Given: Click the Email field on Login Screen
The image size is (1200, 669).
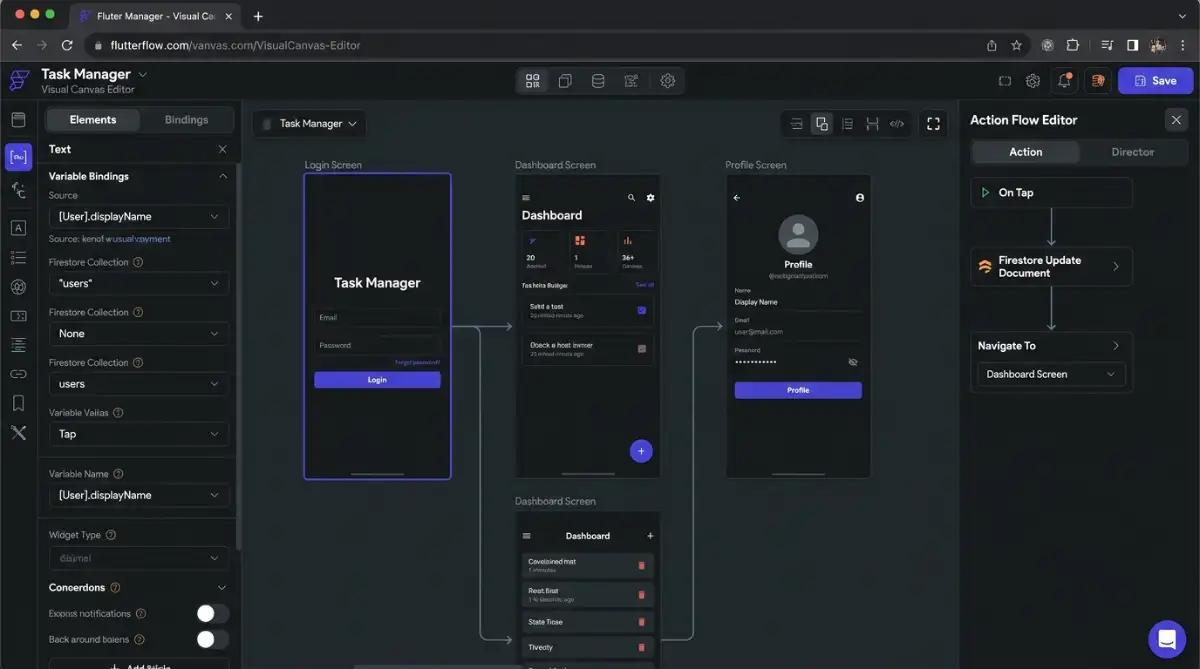Looking at the screenshot, I should (377, 318).
